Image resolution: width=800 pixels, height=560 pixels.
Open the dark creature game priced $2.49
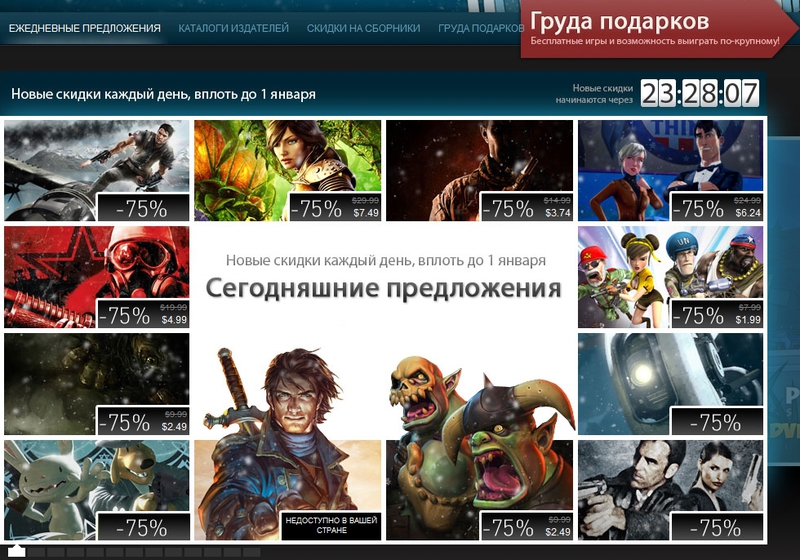coord(96,384)
